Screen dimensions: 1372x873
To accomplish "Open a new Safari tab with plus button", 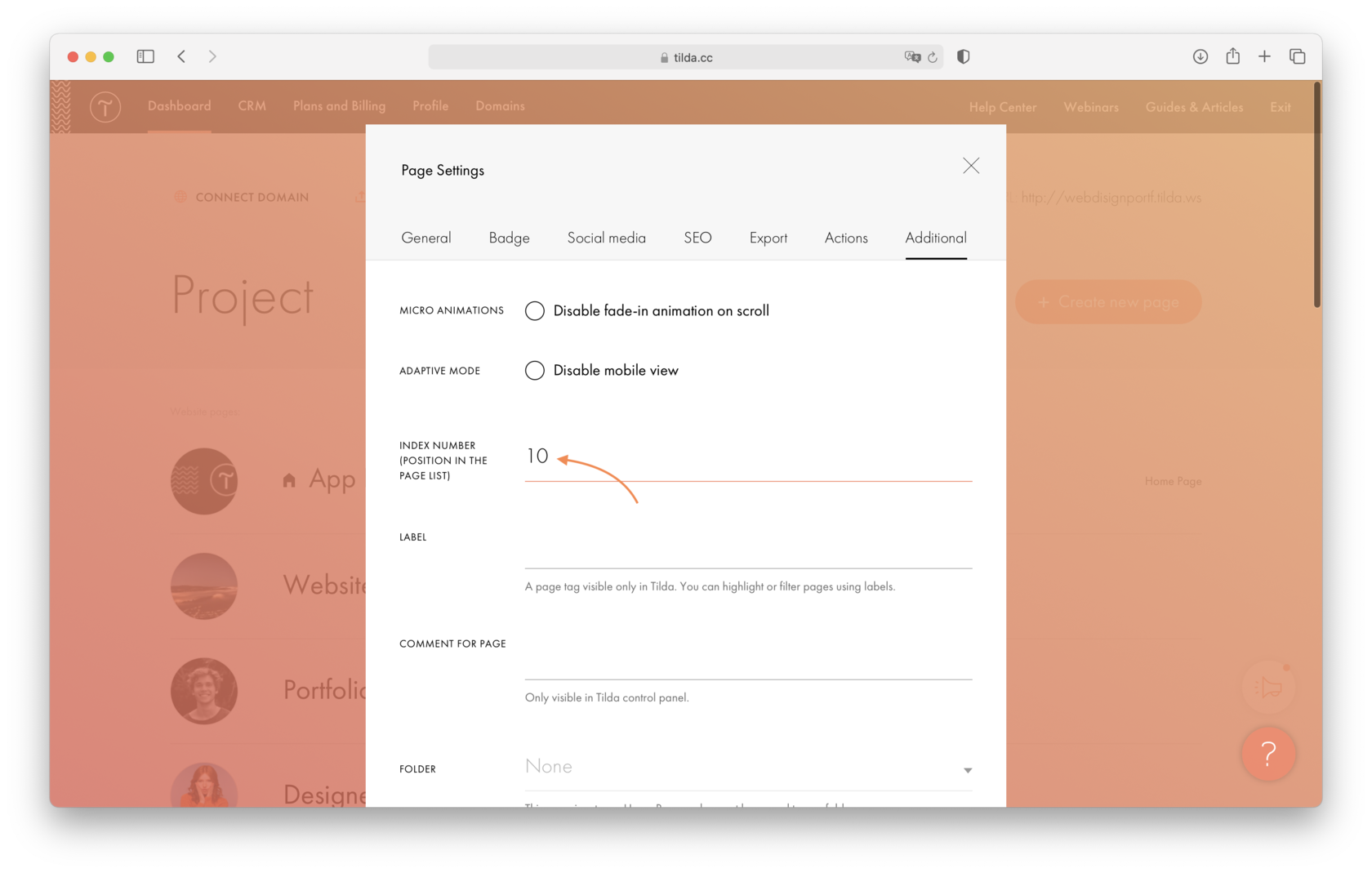I will (x=1264, y=56).
